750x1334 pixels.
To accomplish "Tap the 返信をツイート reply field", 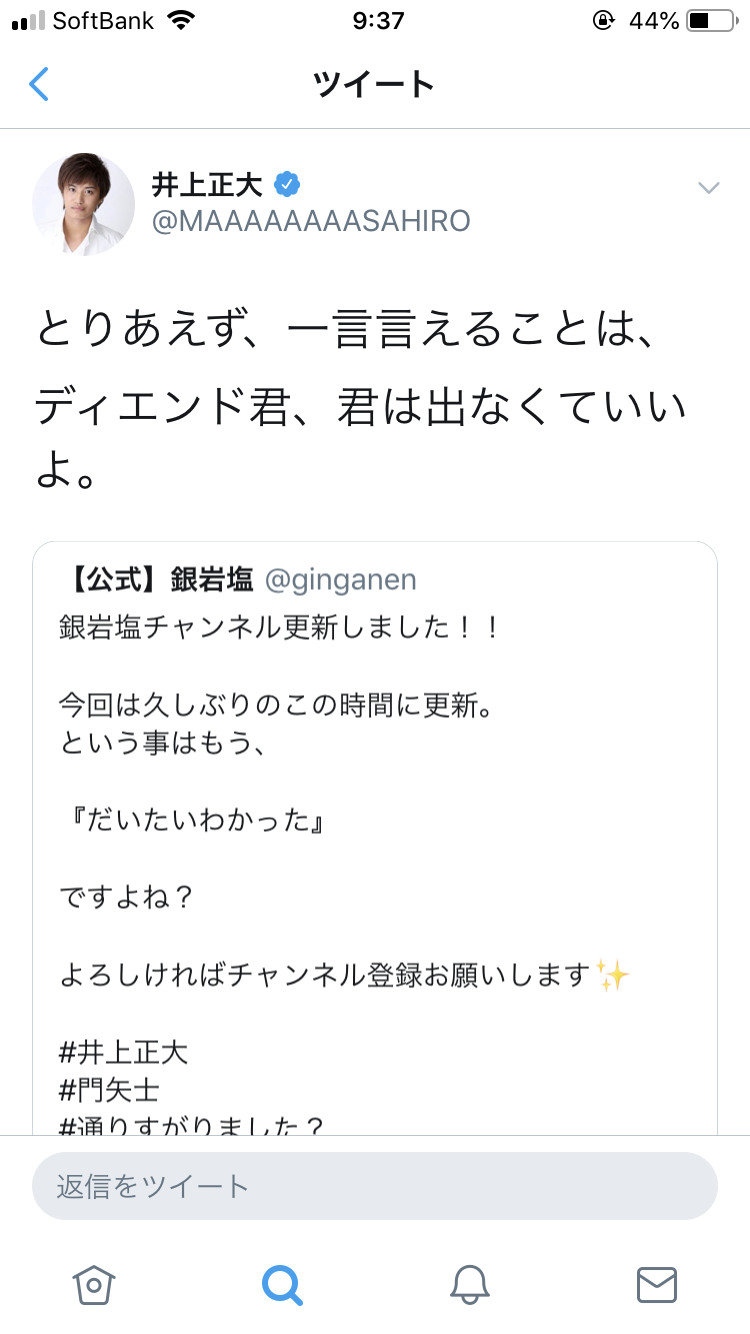I will pos(375,1186).
